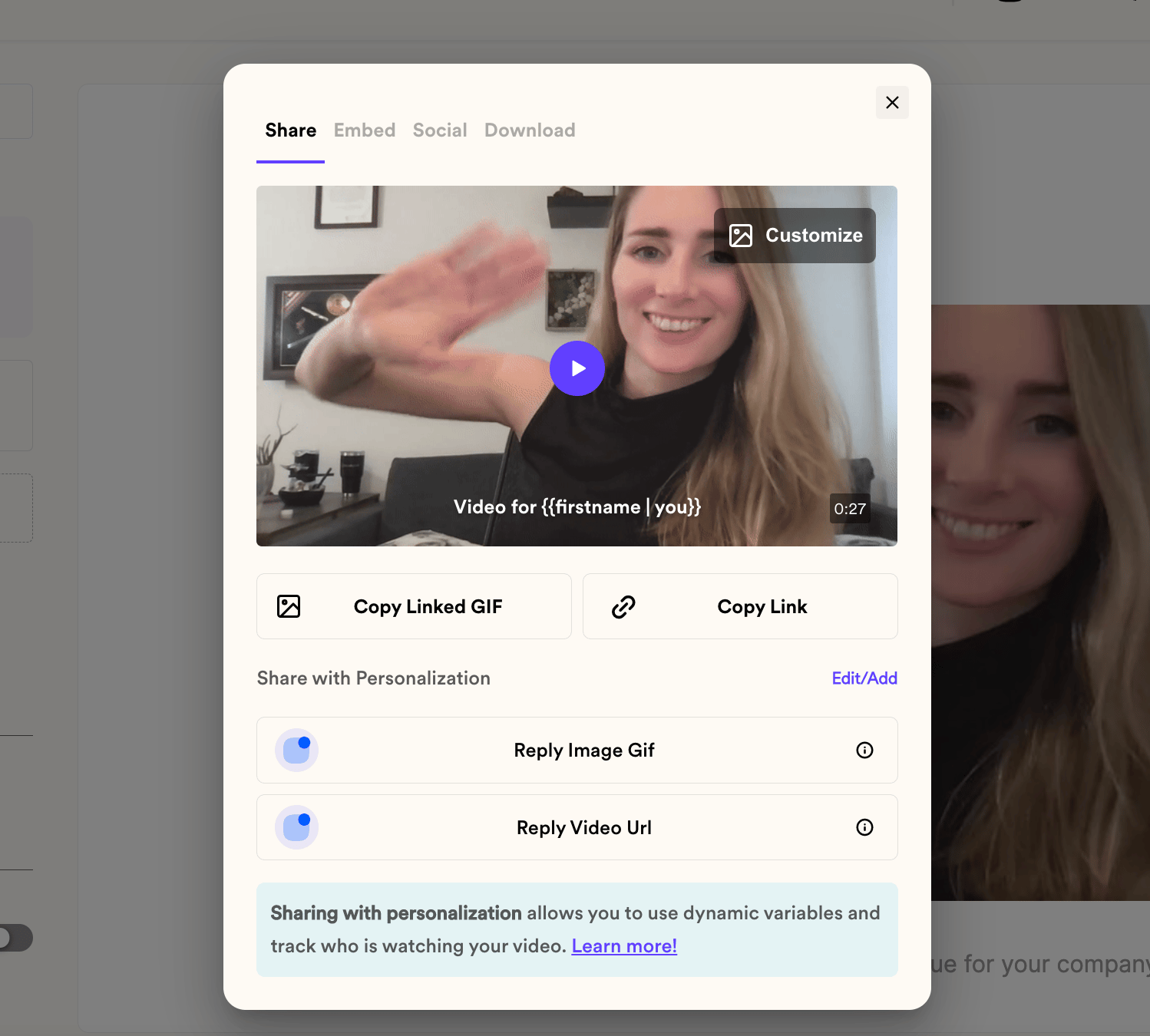Click the video thumbnail image in the dialog
This screenshot has width=1150, height=1036.
(577, 366)
